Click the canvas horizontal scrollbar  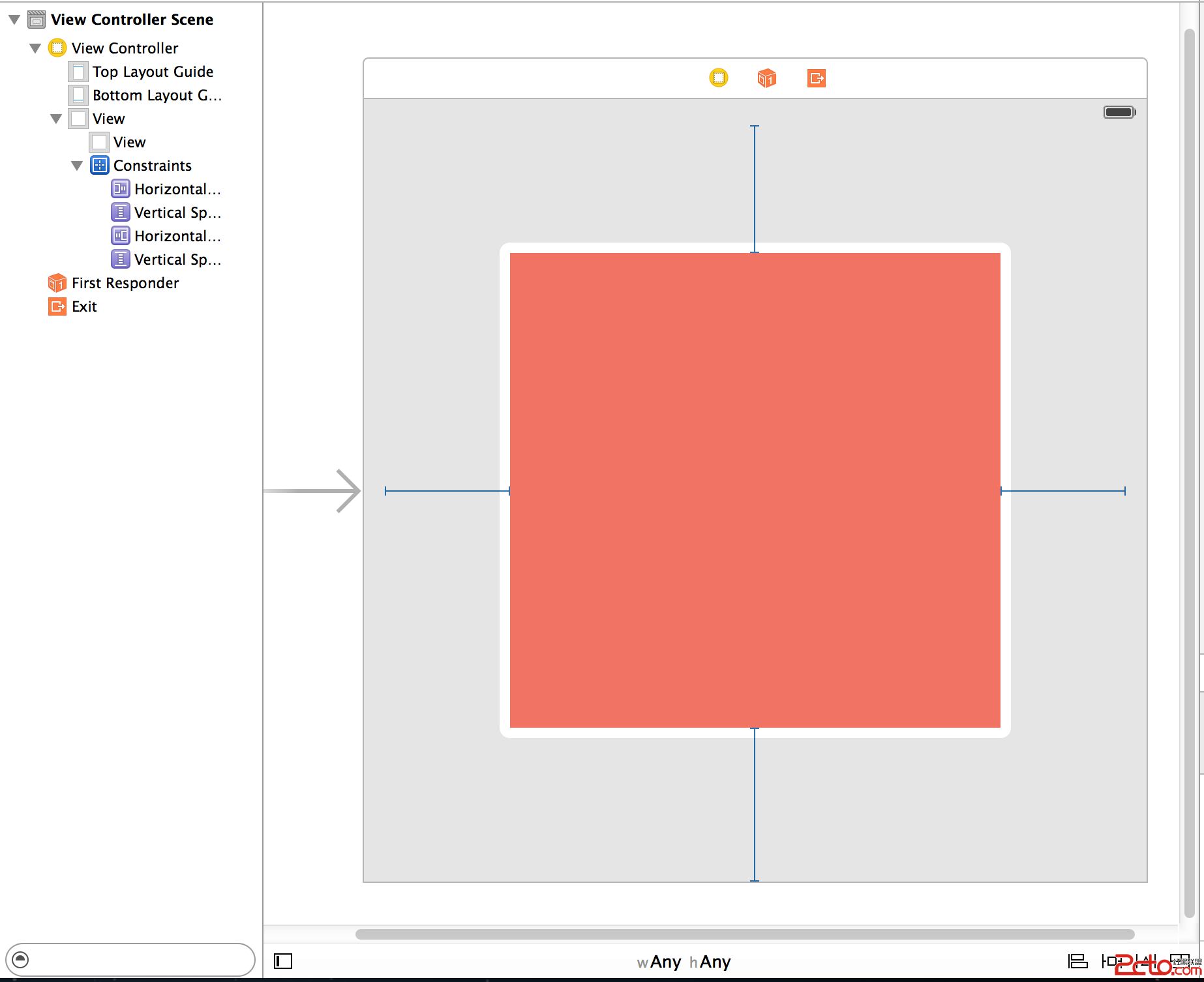pos(745,934)
